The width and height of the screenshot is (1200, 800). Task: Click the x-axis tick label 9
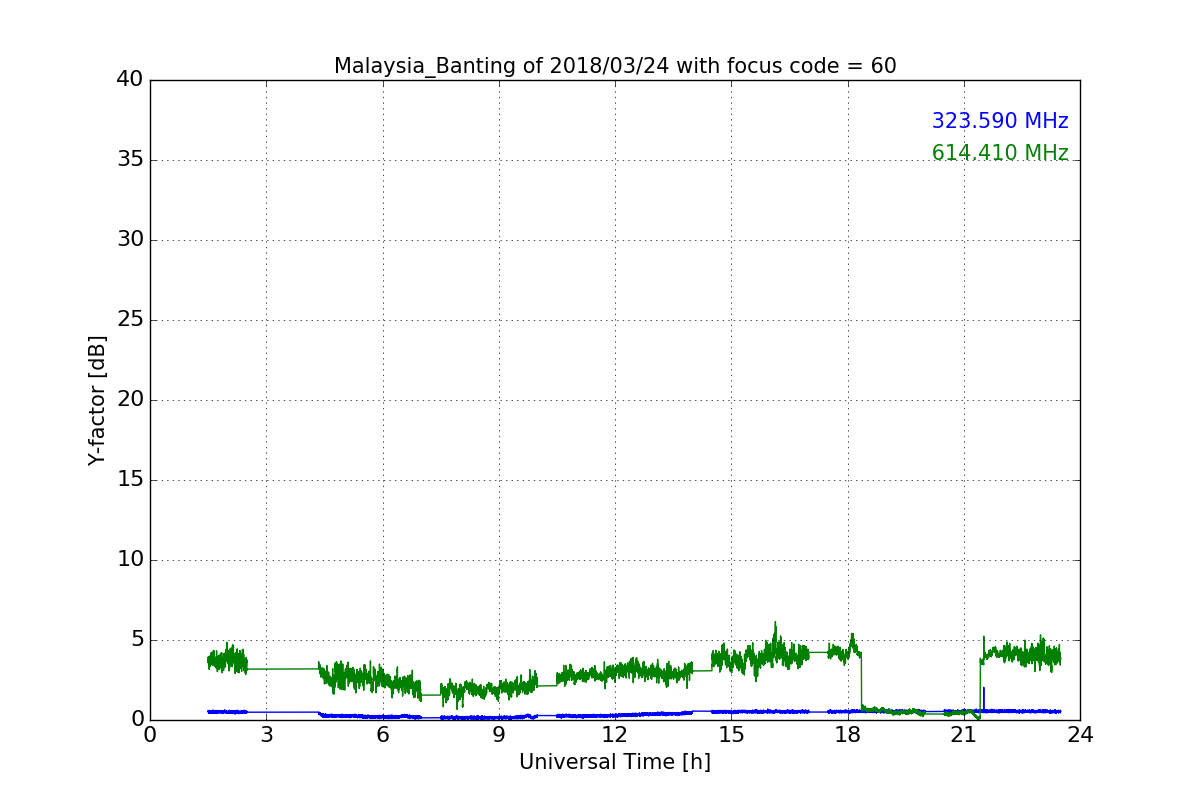pos(499,735)
